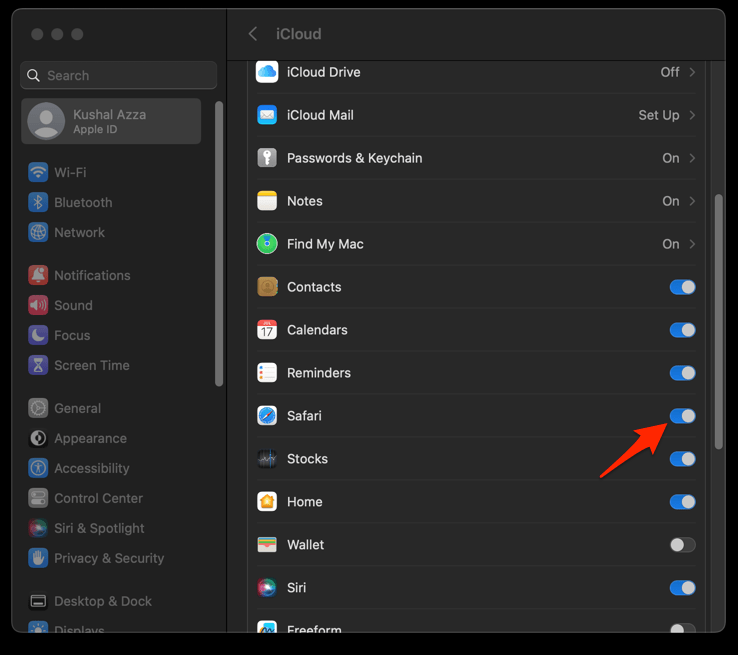This screenshot has width=738, height=655.
Task: Click the Reminders app icon
Action: (267, 373)
